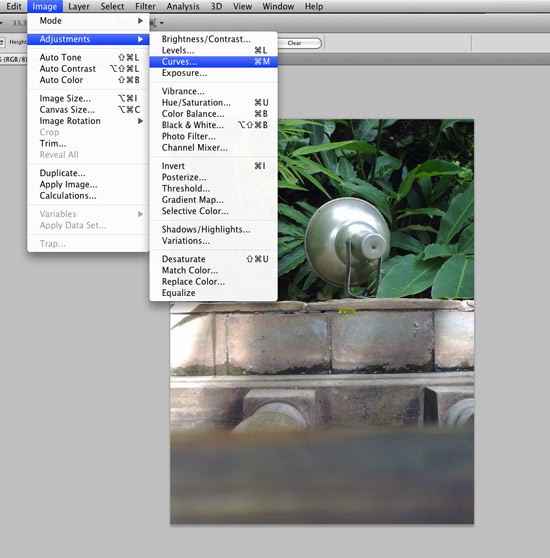
Task: Click the lamp photo on the canvas
Action: coord(322,321)
